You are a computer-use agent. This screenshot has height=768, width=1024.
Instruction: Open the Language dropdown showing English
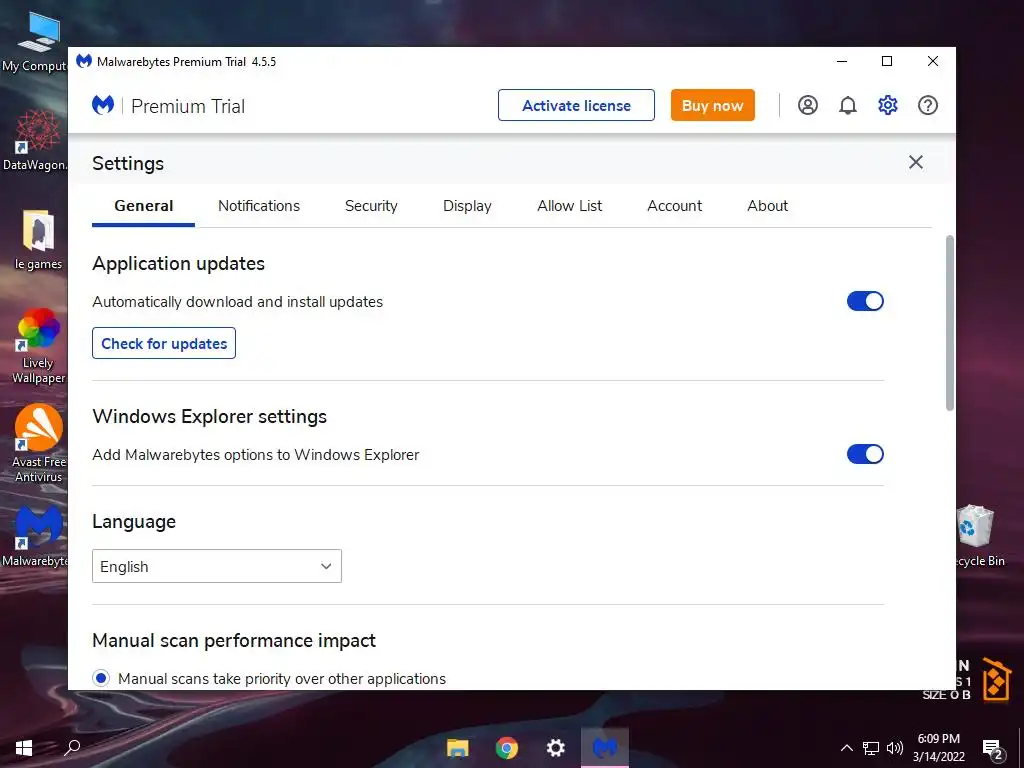217,566
